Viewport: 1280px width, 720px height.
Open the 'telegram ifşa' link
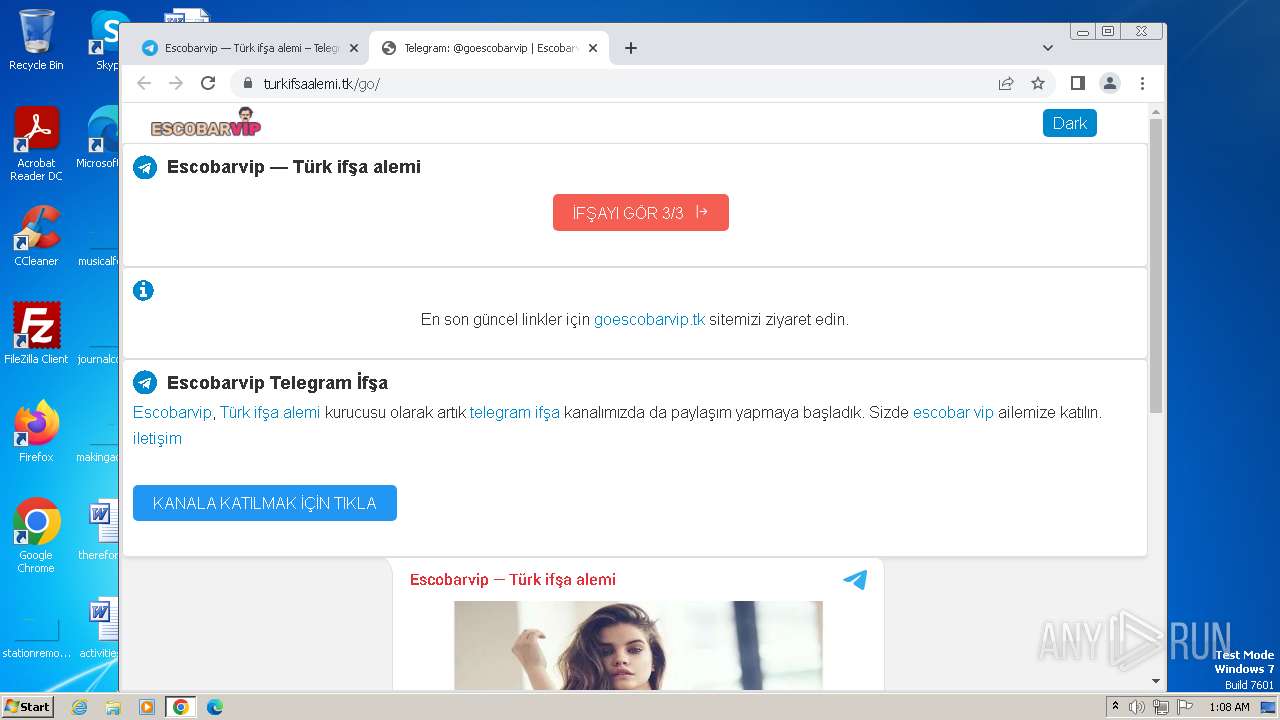(515, 412)
